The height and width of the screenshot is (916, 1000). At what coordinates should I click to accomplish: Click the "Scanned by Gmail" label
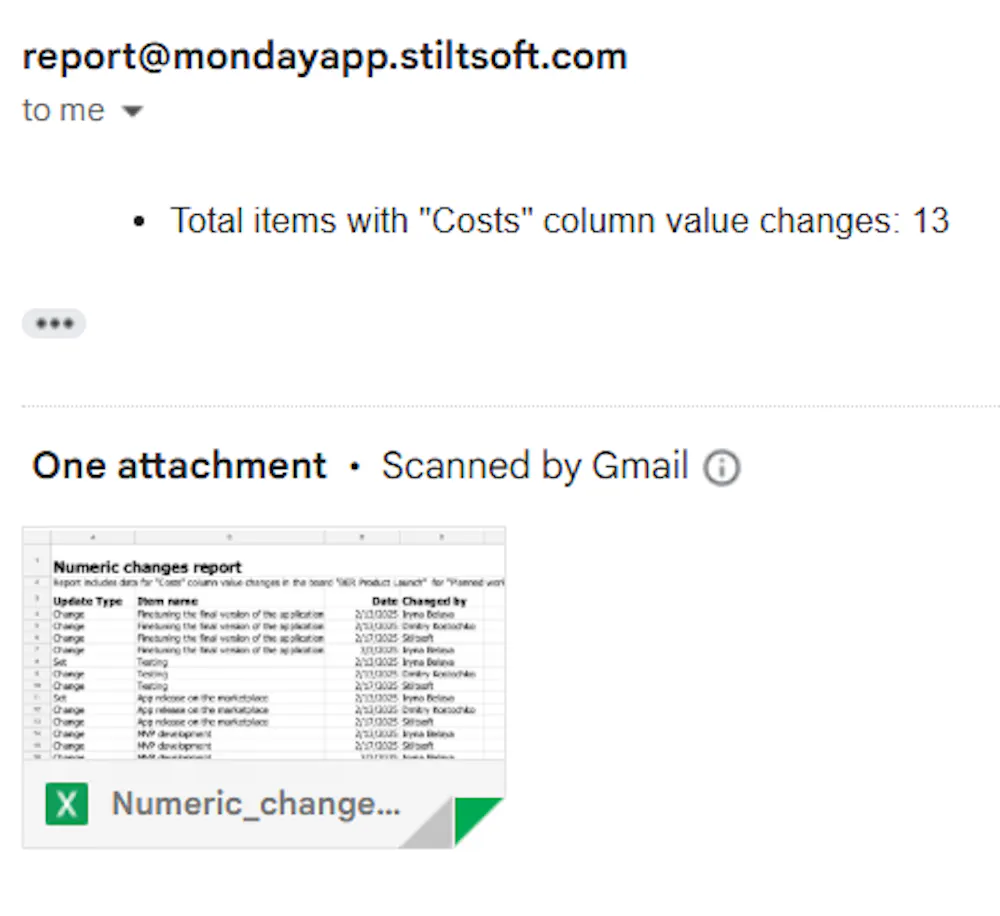pyautogui.click(x=535, y=466)
